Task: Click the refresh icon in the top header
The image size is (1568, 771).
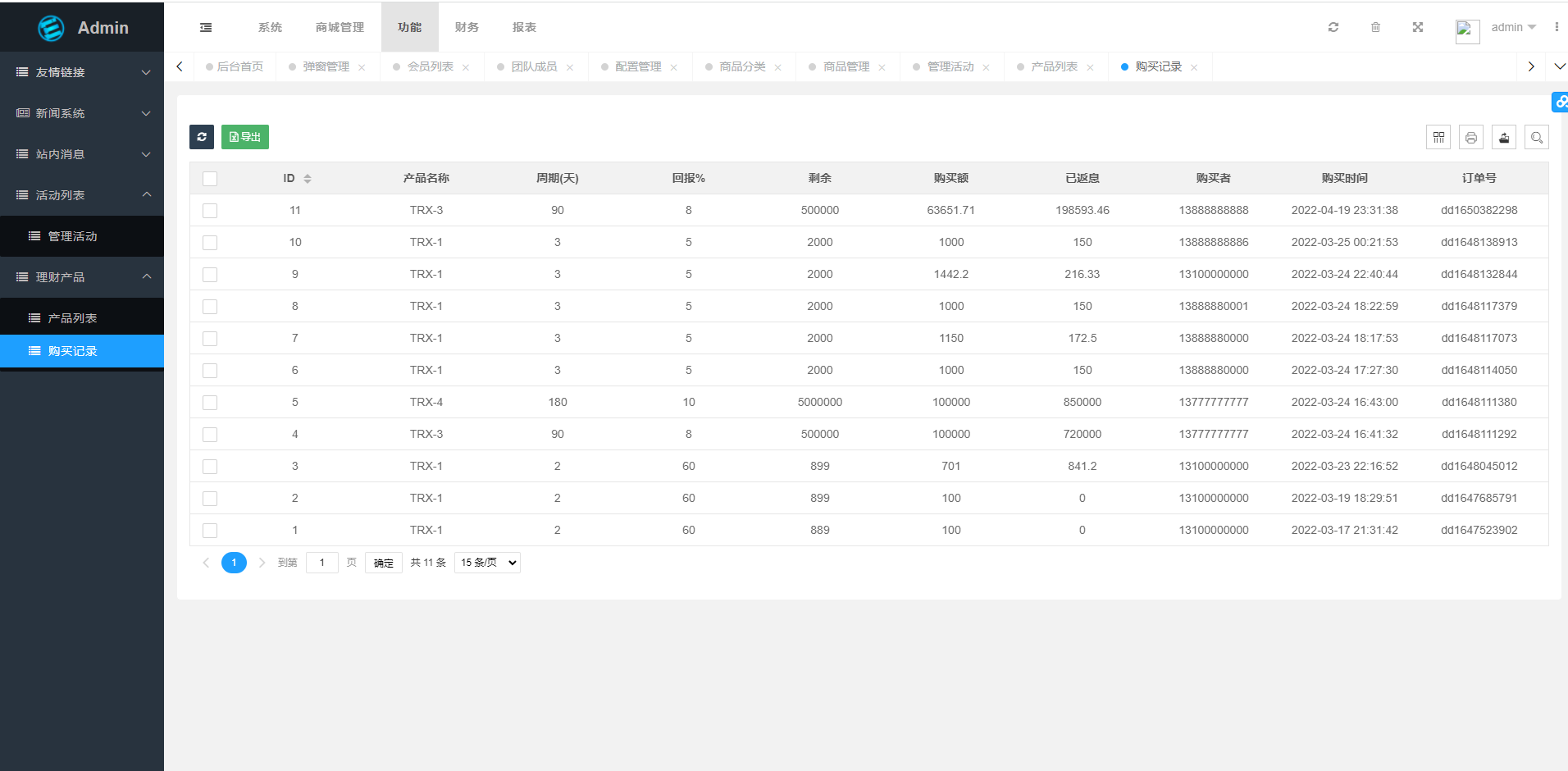Action: [x=1334, y=26]
